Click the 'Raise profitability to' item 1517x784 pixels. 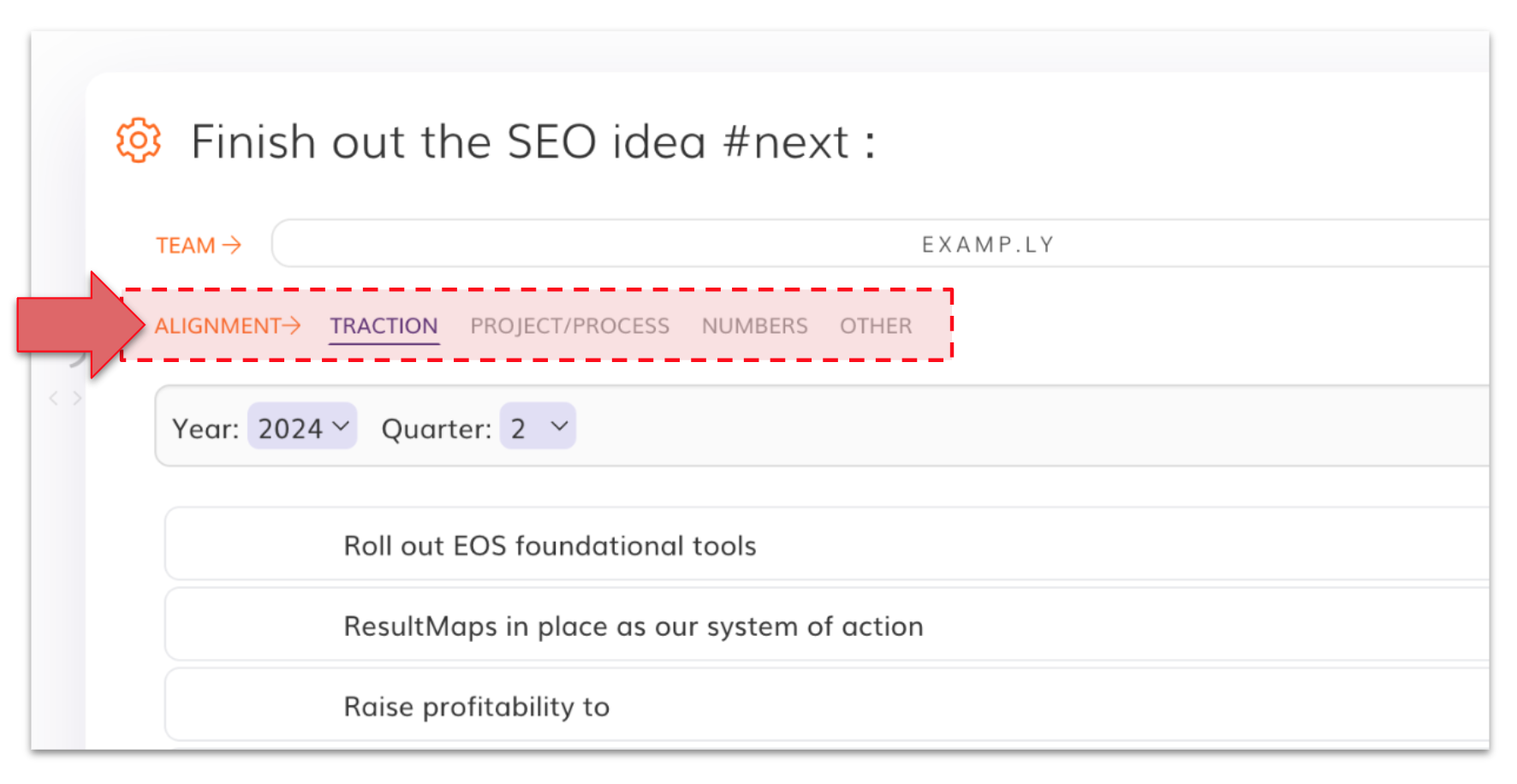(476, 707)
